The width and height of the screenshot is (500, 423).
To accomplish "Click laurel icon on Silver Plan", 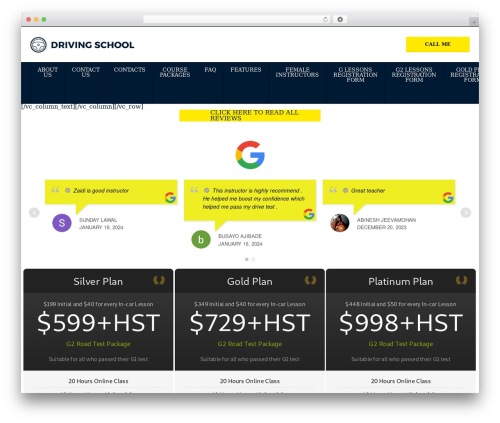I will [159, 280].
